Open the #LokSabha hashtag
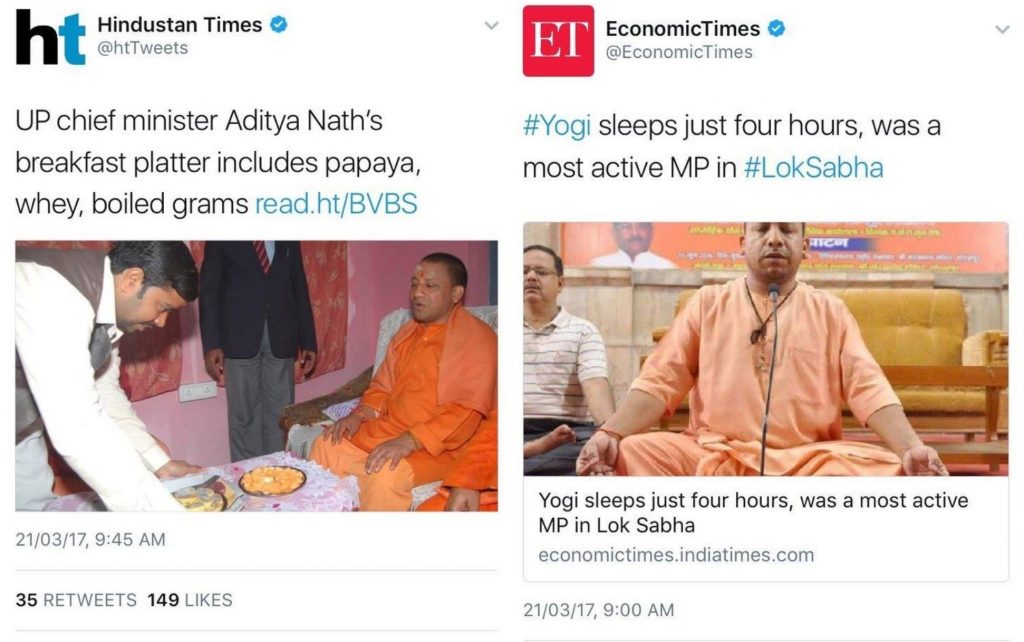1024x642 pixels. tap(813, 168)
